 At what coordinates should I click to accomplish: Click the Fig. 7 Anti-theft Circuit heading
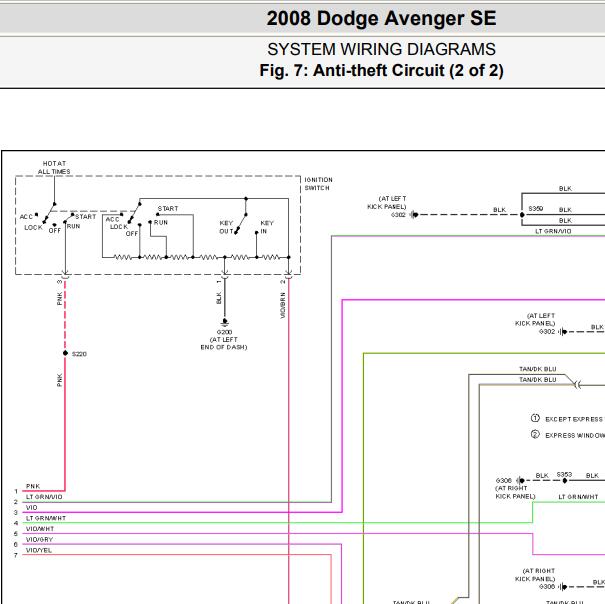tap(381, 71)
